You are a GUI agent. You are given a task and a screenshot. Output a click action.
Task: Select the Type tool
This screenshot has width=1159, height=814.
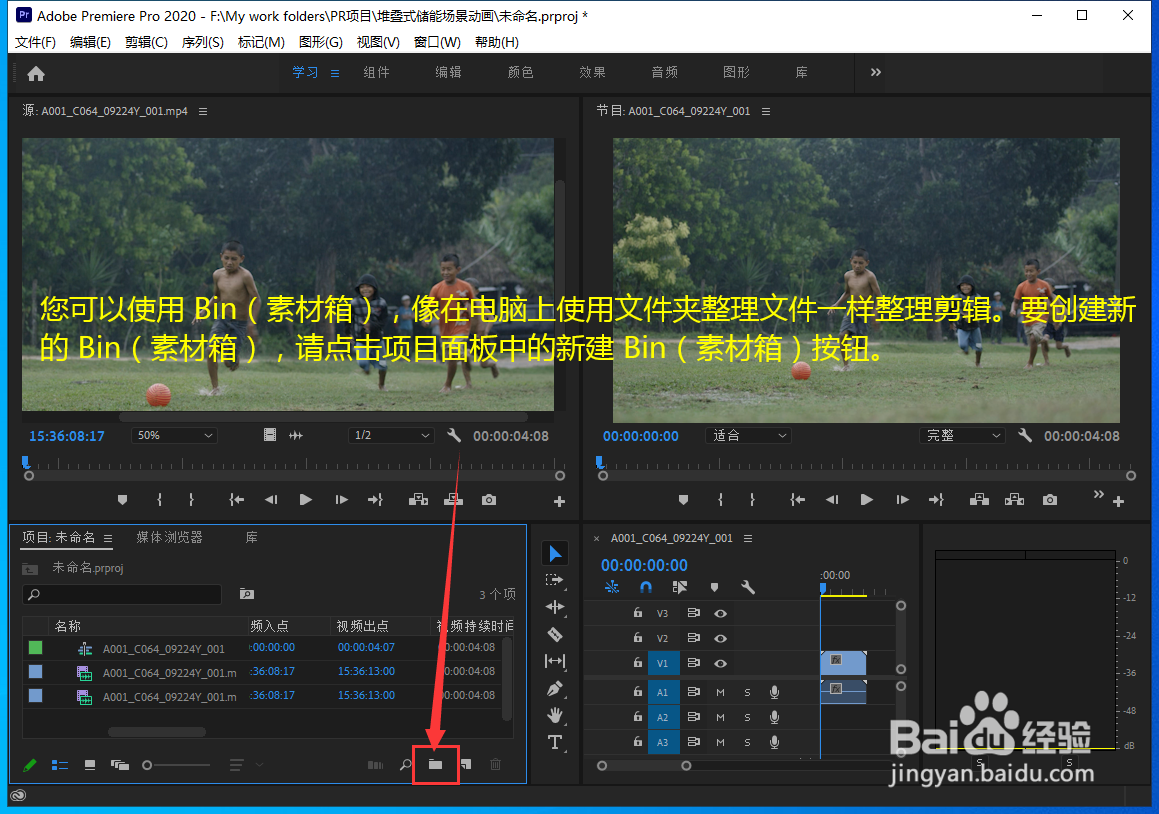click(555, 742)
